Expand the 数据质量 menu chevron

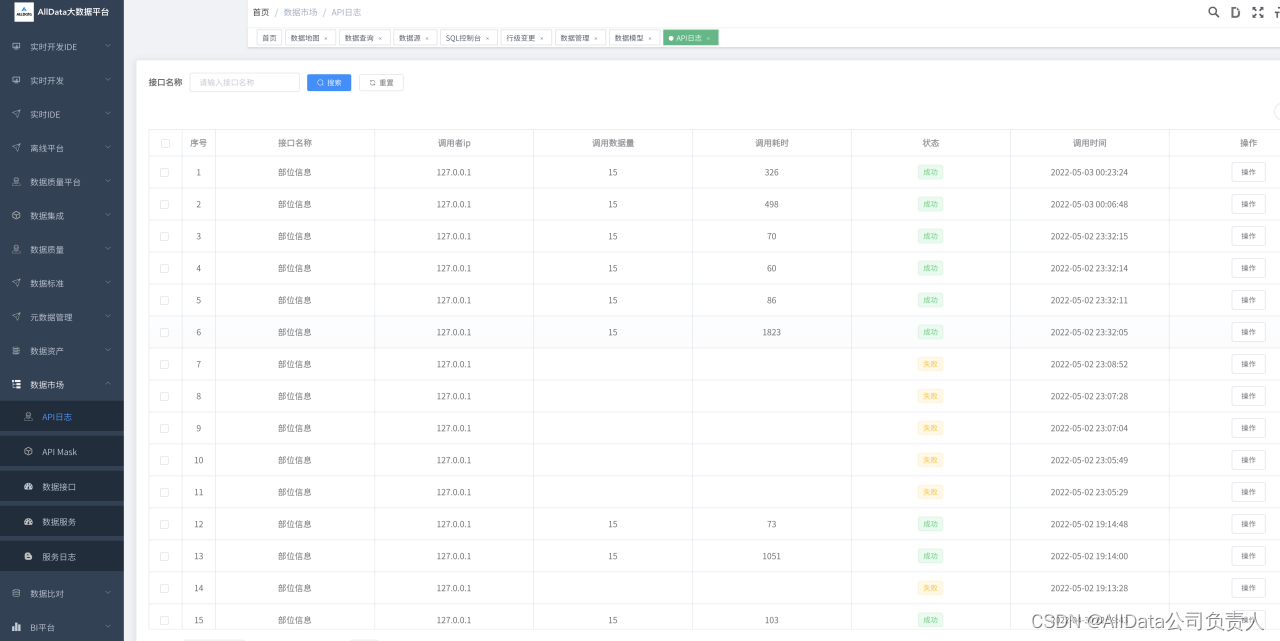(x=108, y=249)
